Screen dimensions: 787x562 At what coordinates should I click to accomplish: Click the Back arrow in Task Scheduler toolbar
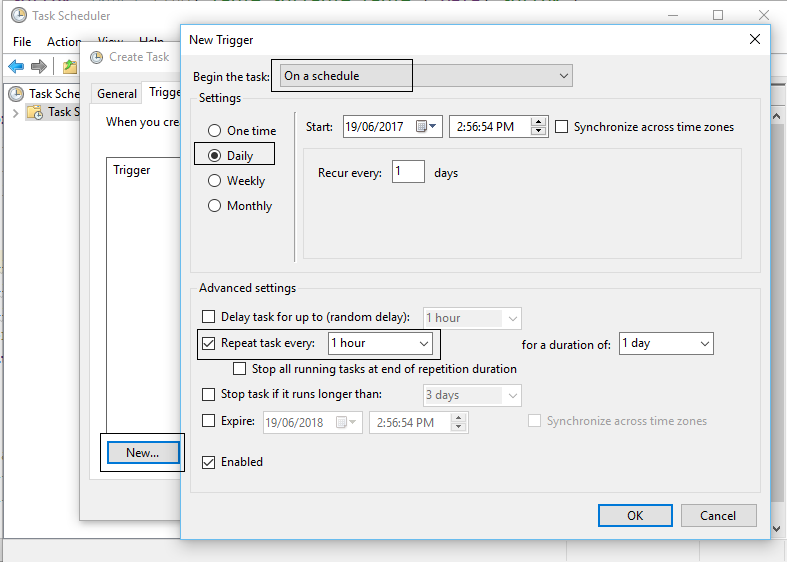point(16,66)
